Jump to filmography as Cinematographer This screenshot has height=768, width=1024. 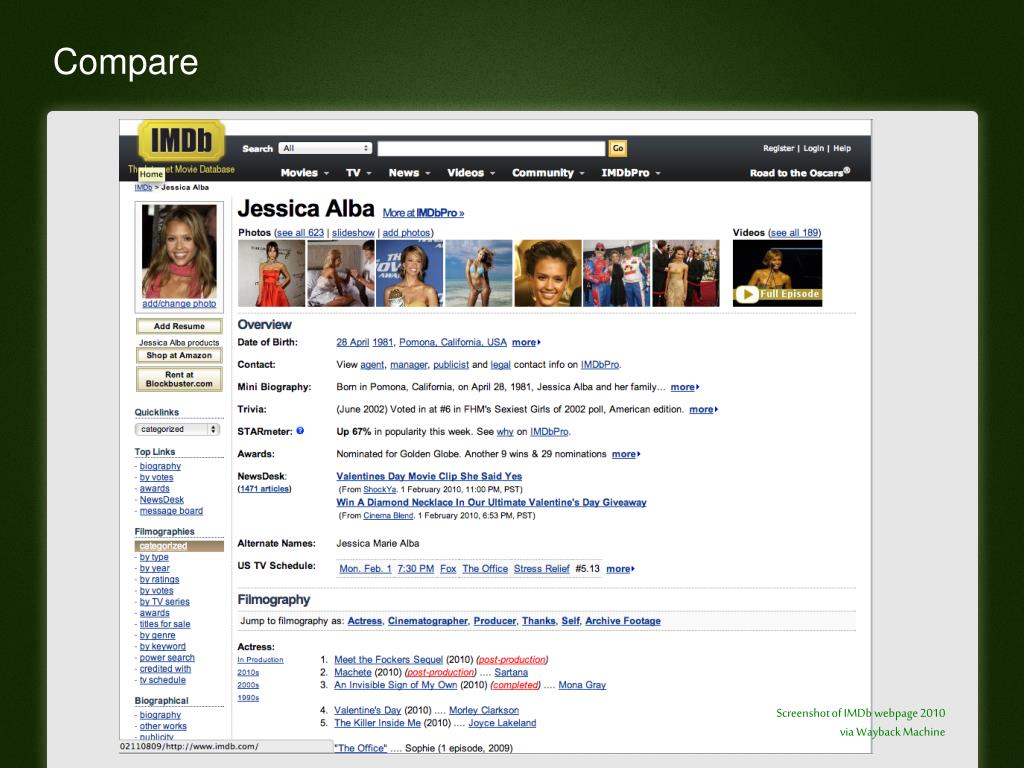coord(428,621)
